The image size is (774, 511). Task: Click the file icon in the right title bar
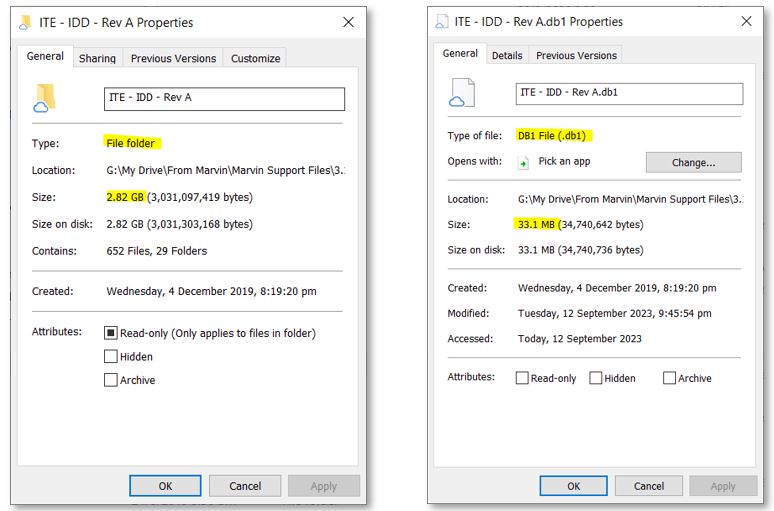pos(442,21)
